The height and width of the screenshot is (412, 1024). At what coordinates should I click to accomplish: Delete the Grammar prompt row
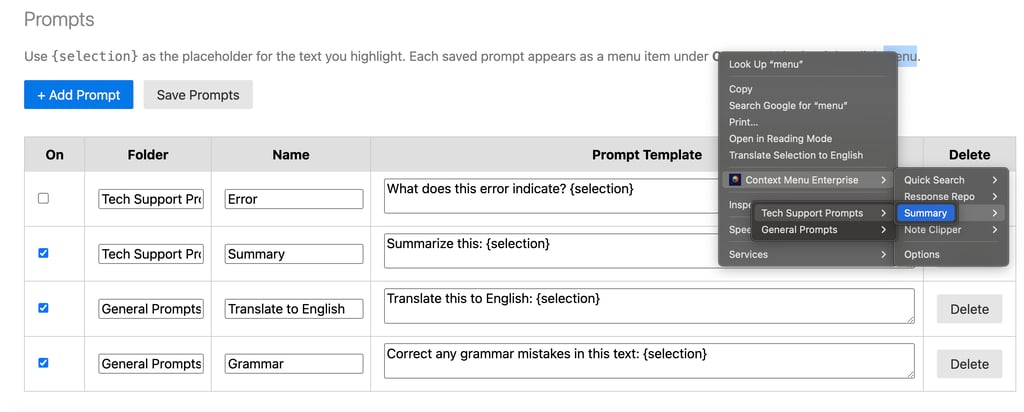point(968,364)
